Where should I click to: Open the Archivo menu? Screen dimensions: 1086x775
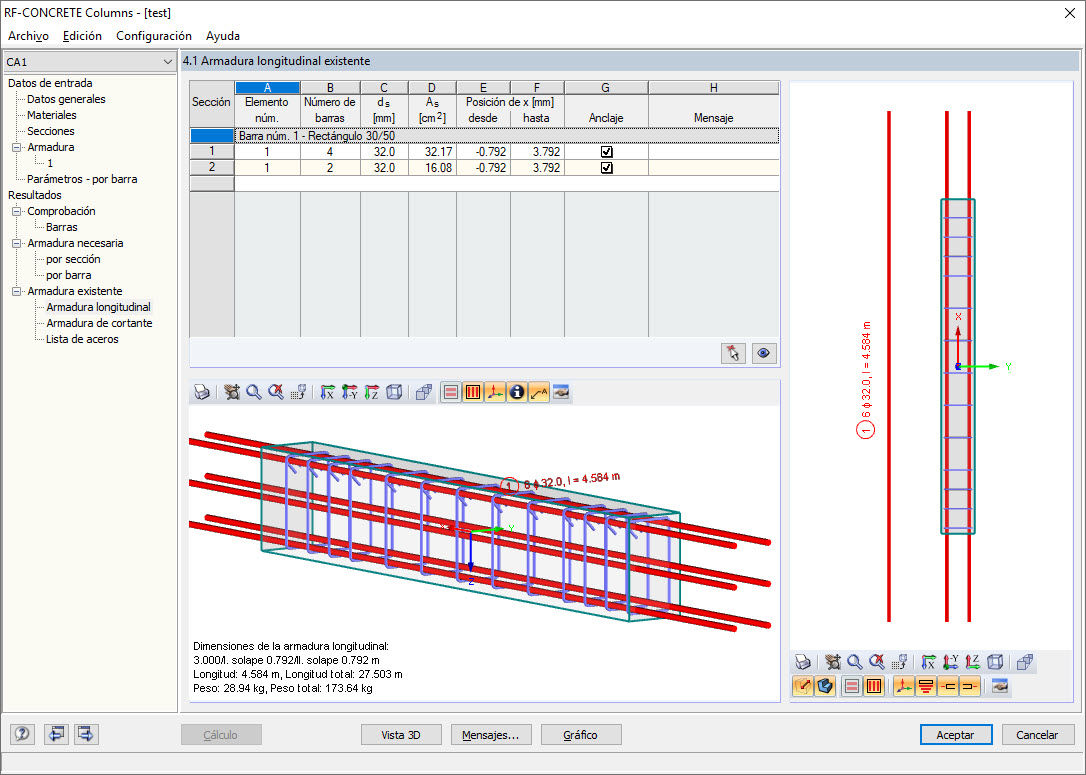[28, 36]
